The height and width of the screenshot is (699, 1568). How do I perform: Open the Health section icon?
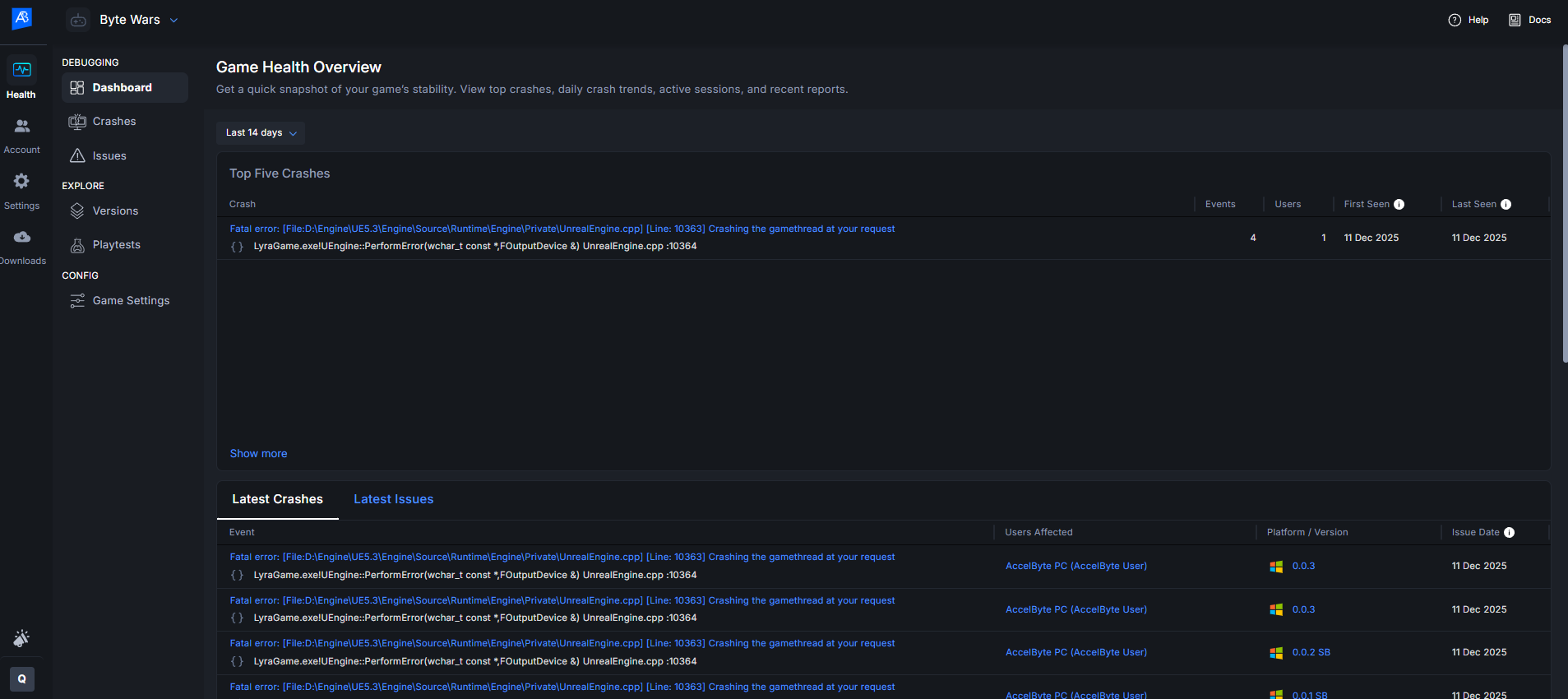[22, 70]
